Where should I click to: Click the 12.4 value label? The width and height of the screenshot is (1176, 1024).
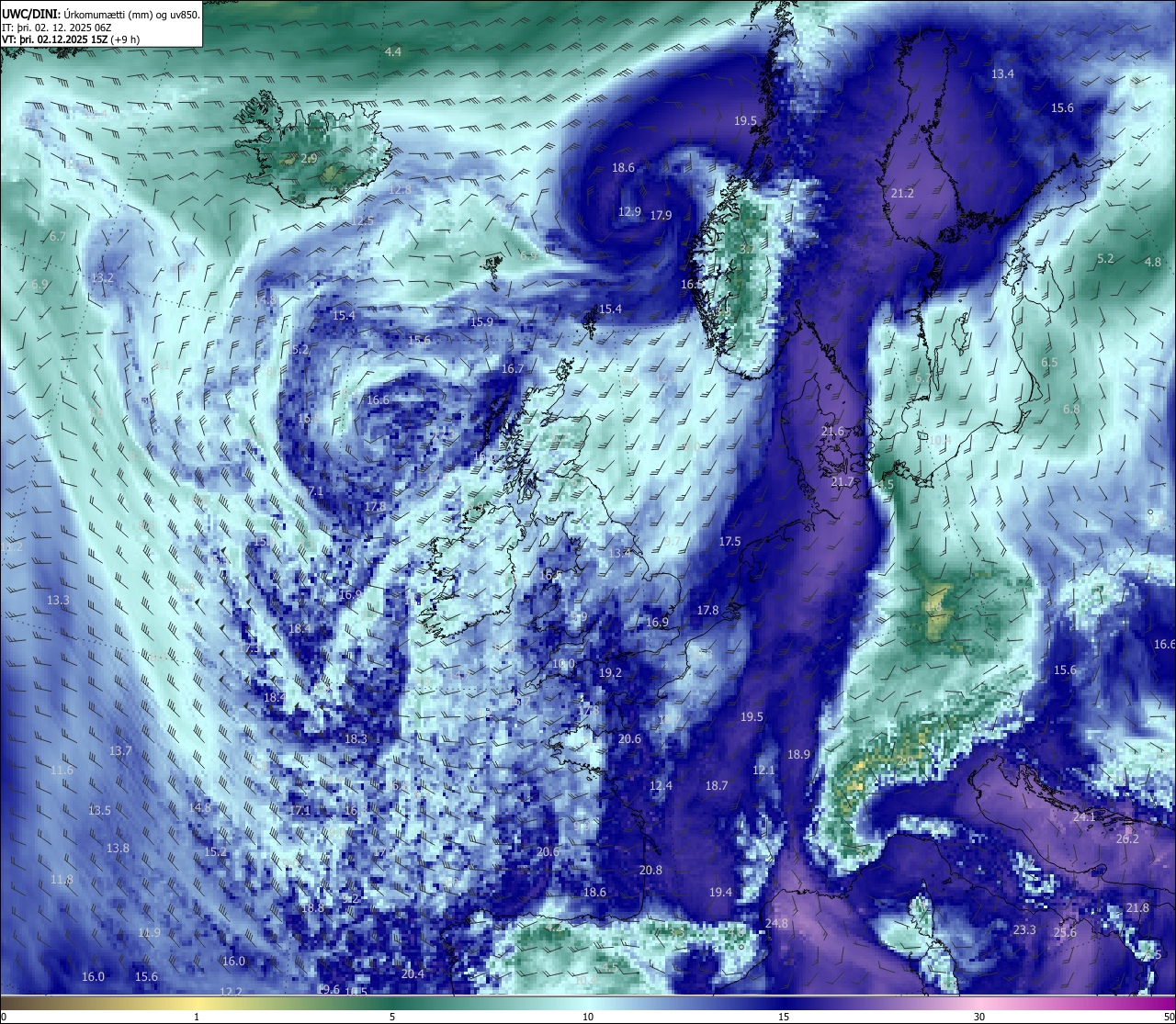point(661,786)
